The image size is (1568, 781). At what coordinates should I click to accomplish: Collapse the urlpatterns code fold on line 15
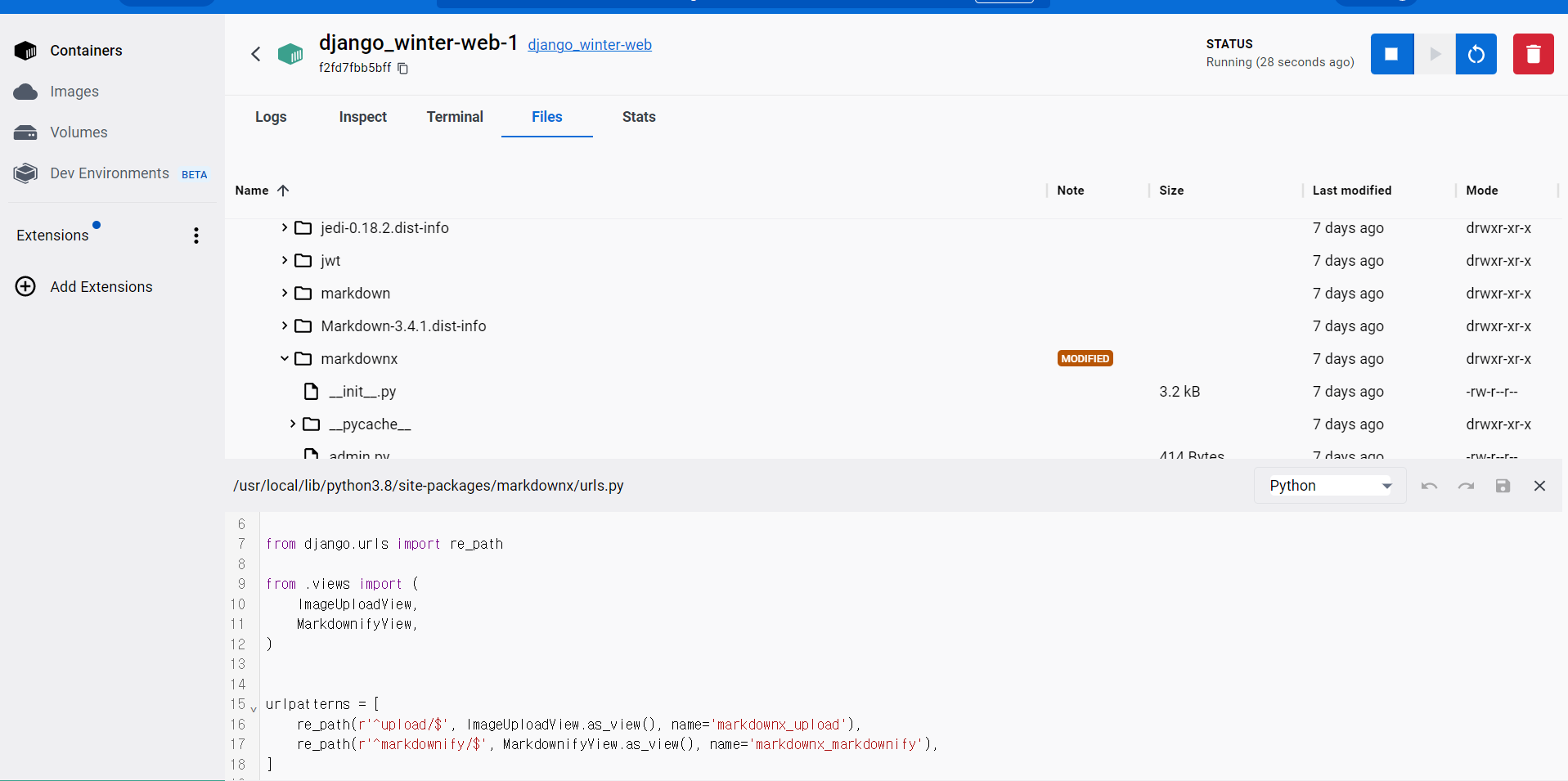[254, 708]
